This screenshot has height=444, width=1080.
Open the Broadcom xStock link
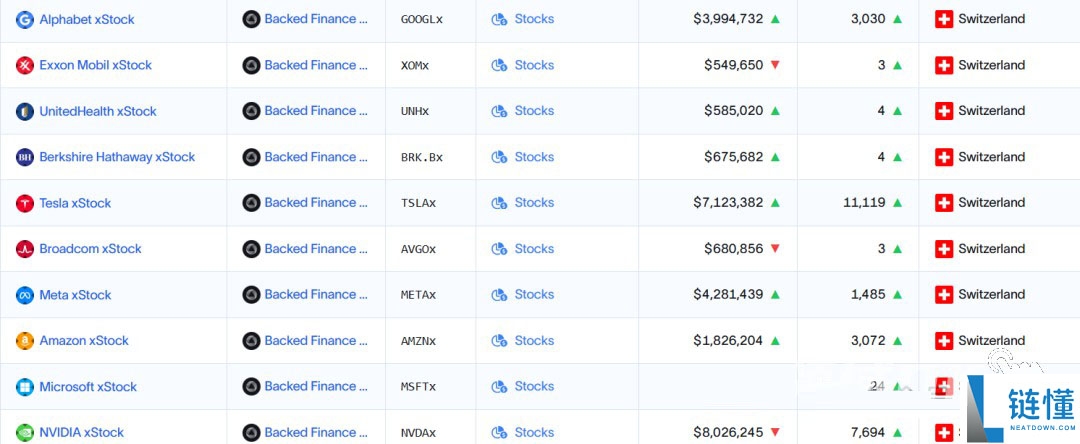(90, 249)
